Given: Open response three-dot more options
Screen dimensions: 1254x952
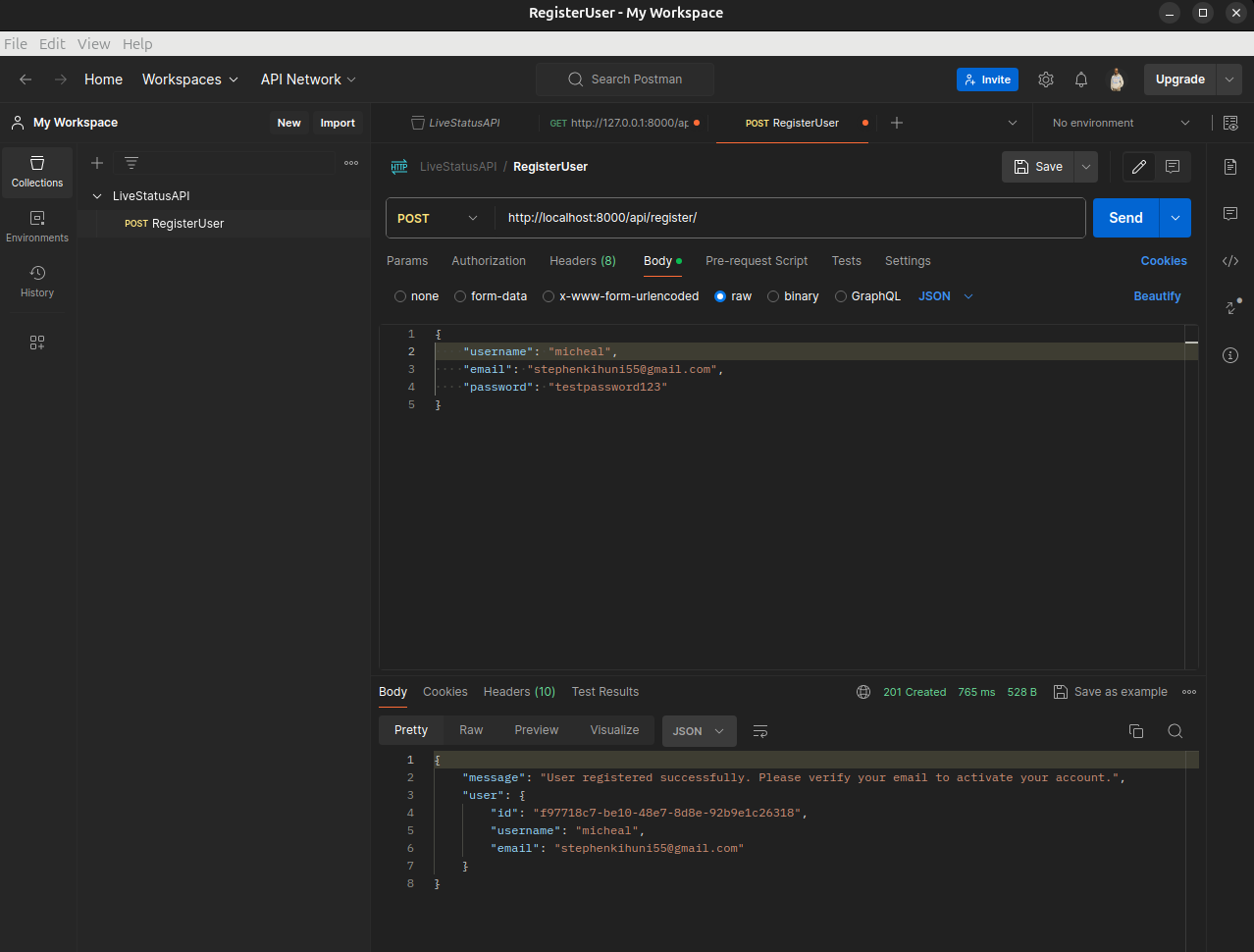Looking at the screenshot, I should (x=1189, y=692).
